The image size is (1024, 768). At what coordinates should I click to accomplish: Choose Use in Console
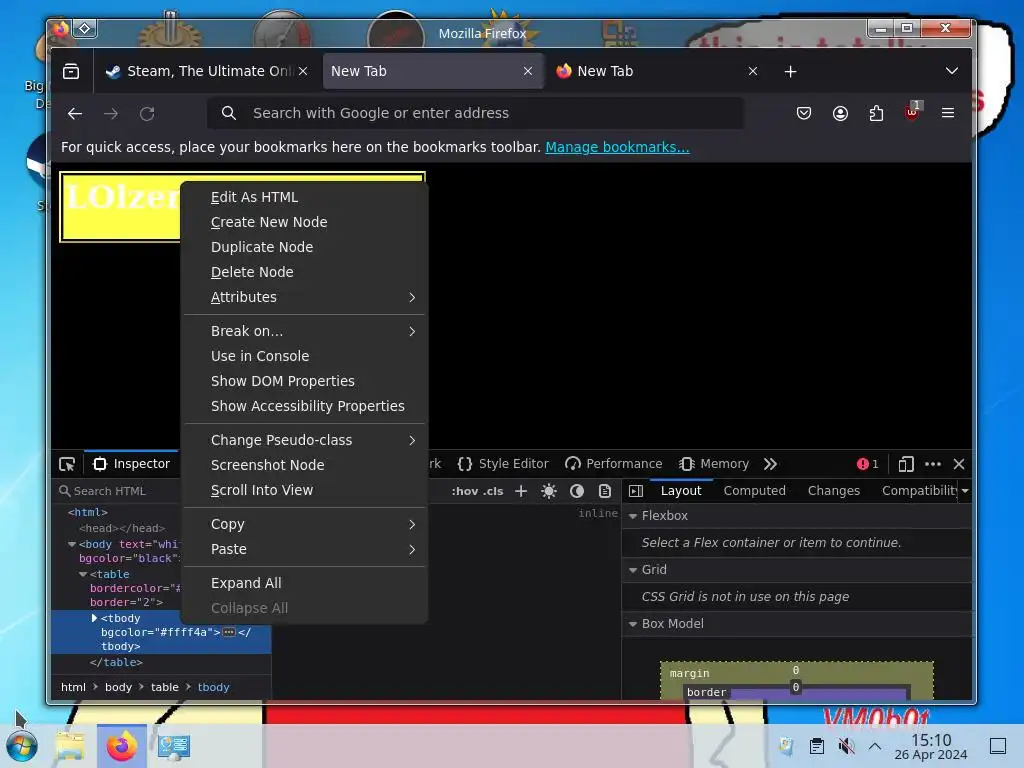point(305,356)
